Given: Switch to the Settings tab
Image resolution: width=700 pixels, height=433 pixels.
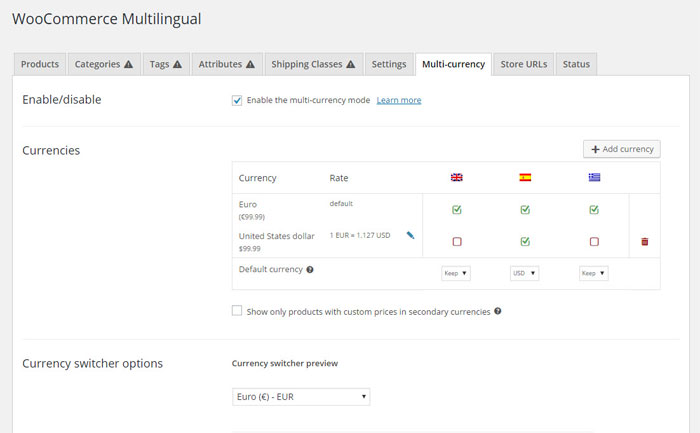Looking at the screenshot, I should tap(389, 64).
